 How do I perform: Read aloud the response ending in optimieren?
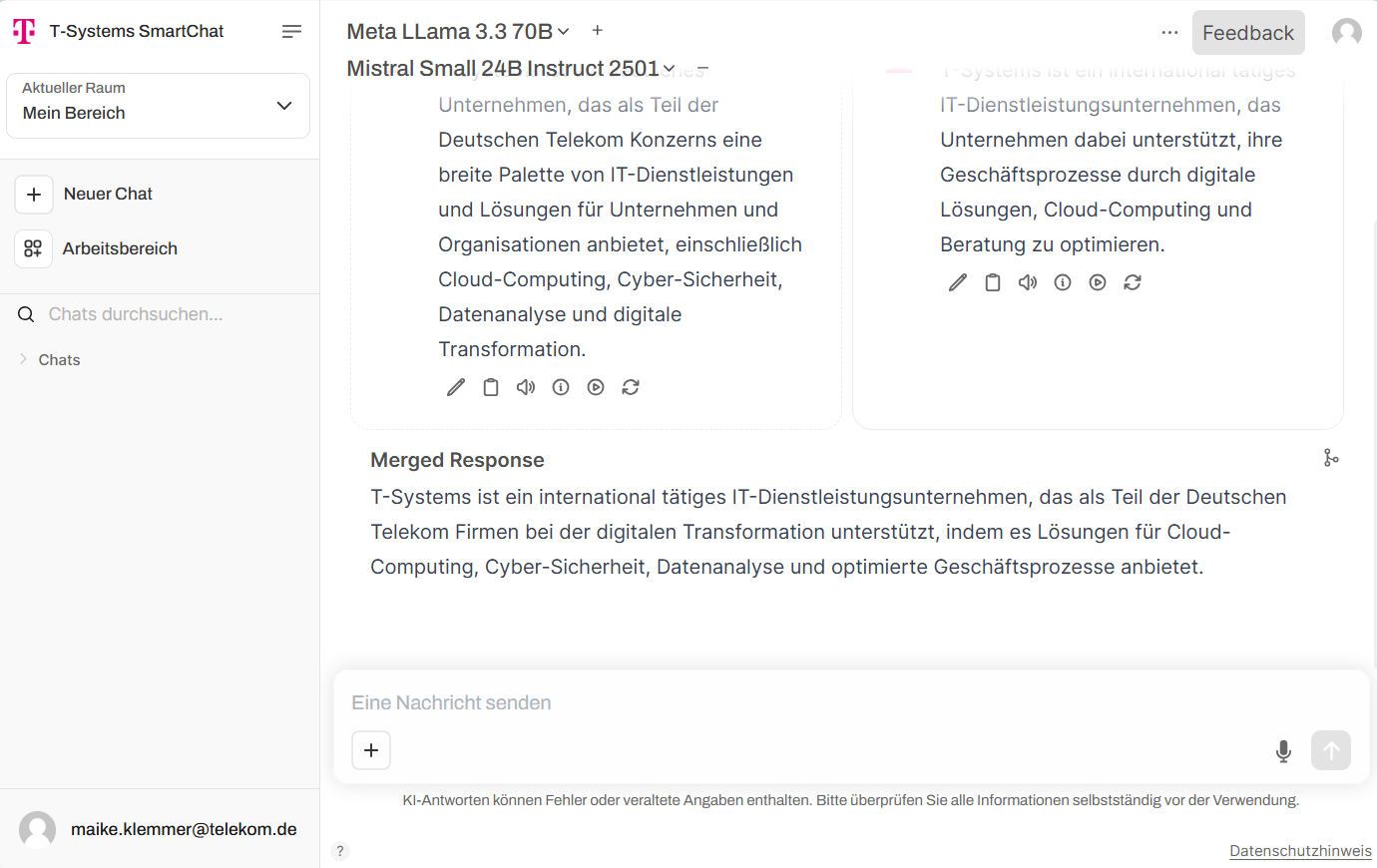[x=1028, y=282]
